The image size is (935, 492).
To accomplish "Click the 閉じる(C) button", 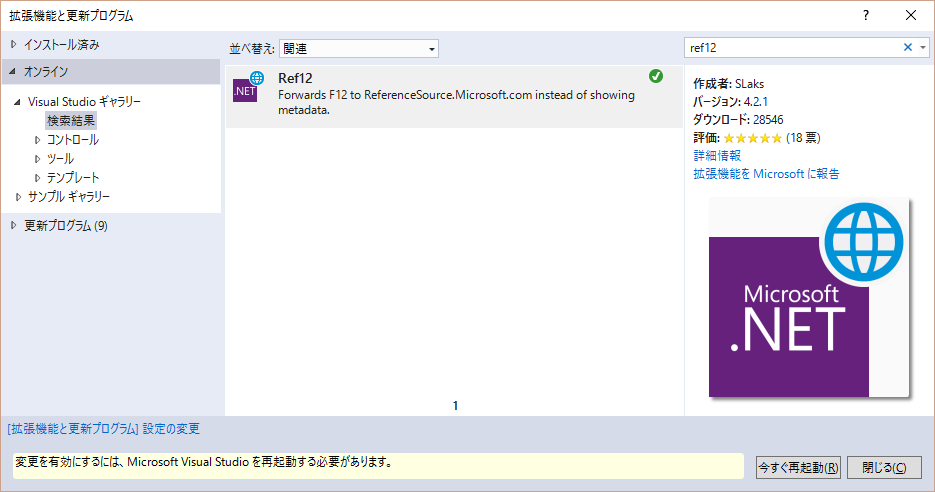I will point(884,468).
